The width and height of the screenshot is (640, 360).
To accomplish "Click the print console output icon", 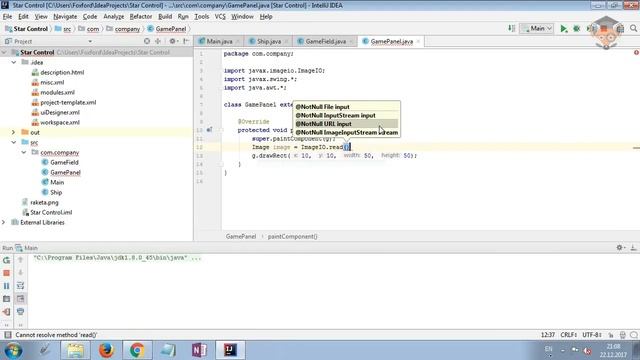I will pos(20,312).
